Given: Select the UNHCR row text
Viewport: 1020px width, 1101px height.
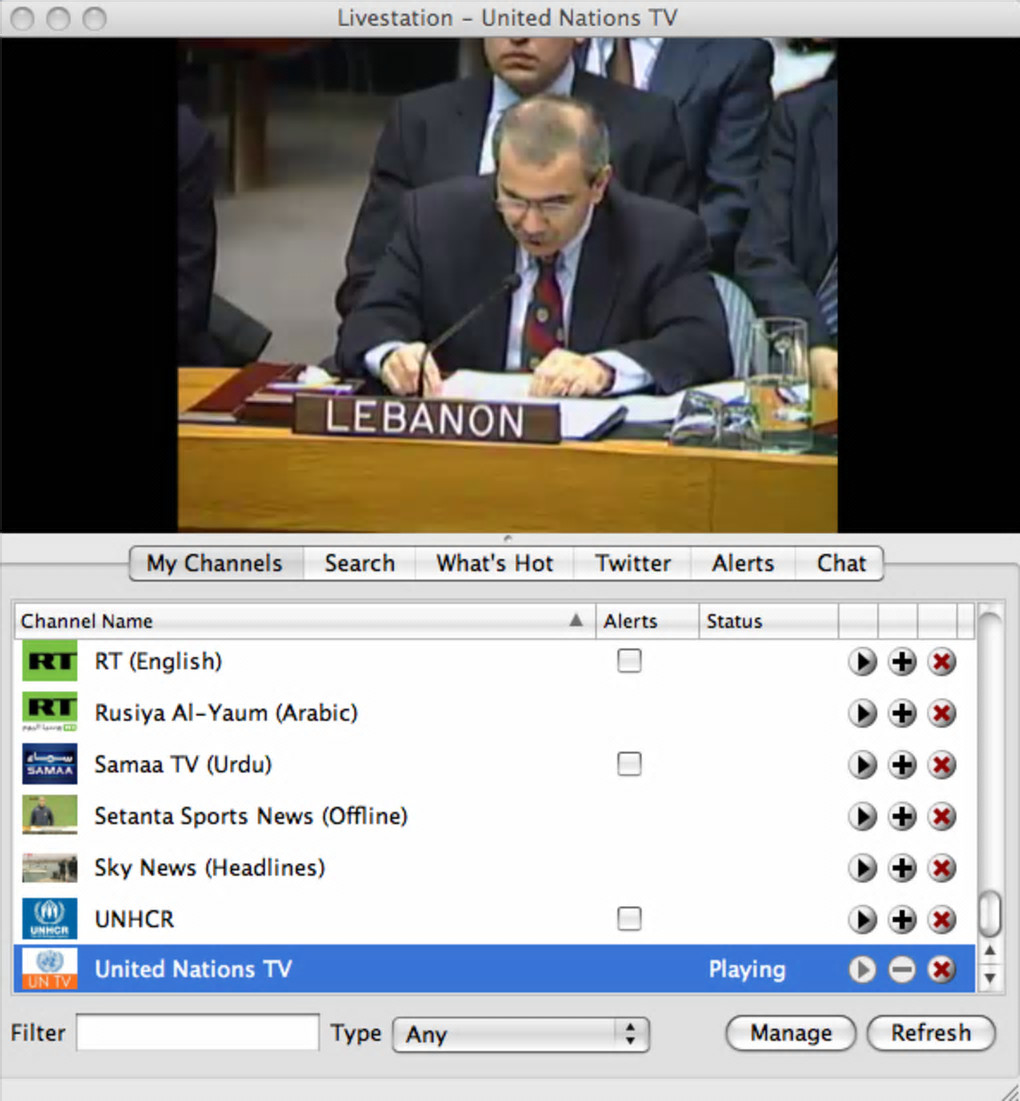Looking at the screenshot, I should point(134,919).
